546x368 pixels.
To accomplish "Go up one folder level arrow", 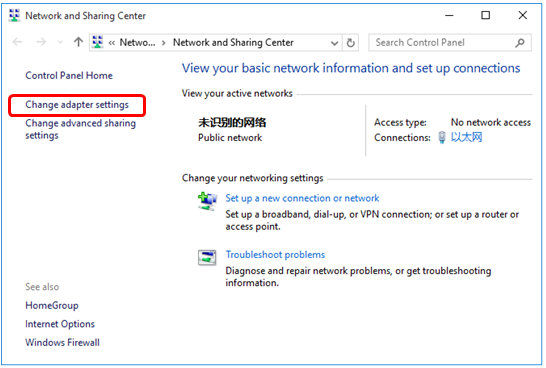I will click(x=78, y=42).
